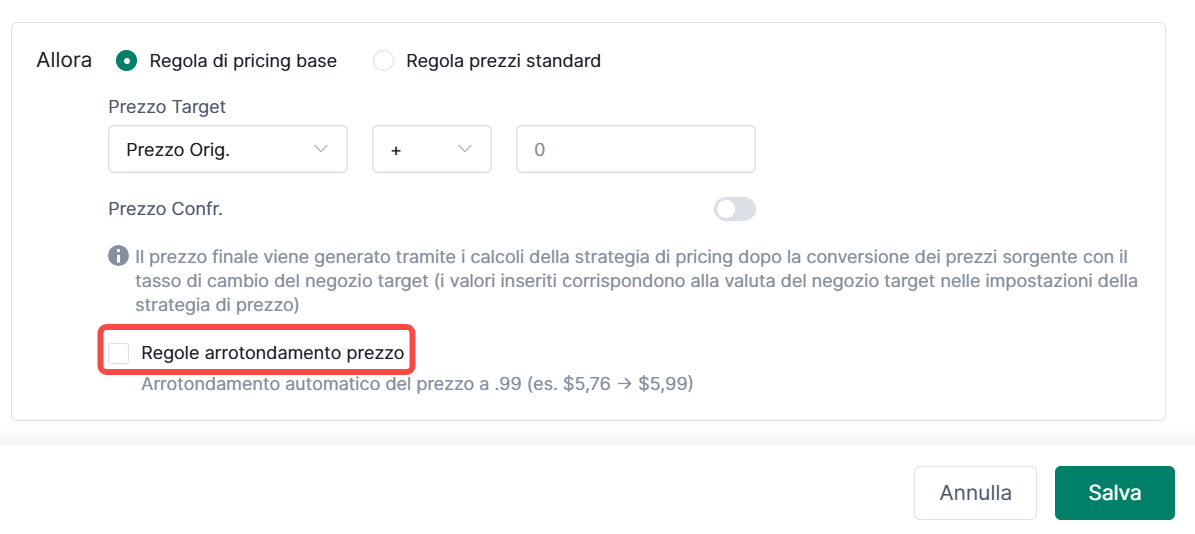
Task: Click the "Regole arrotondamento prezzo" label text
Action: click(272, 352)
